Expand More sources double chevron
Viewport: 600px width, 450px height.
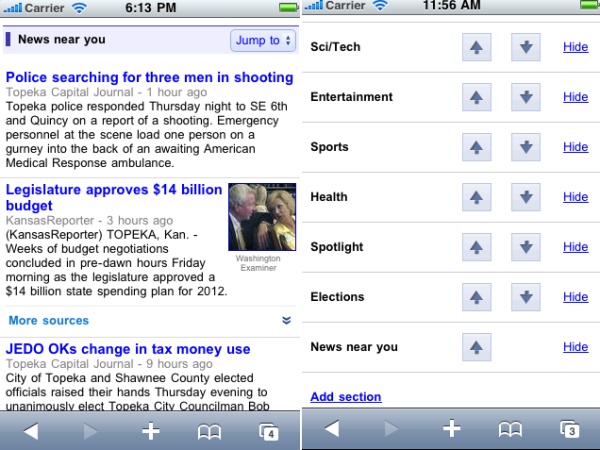[x=286, y=320]
